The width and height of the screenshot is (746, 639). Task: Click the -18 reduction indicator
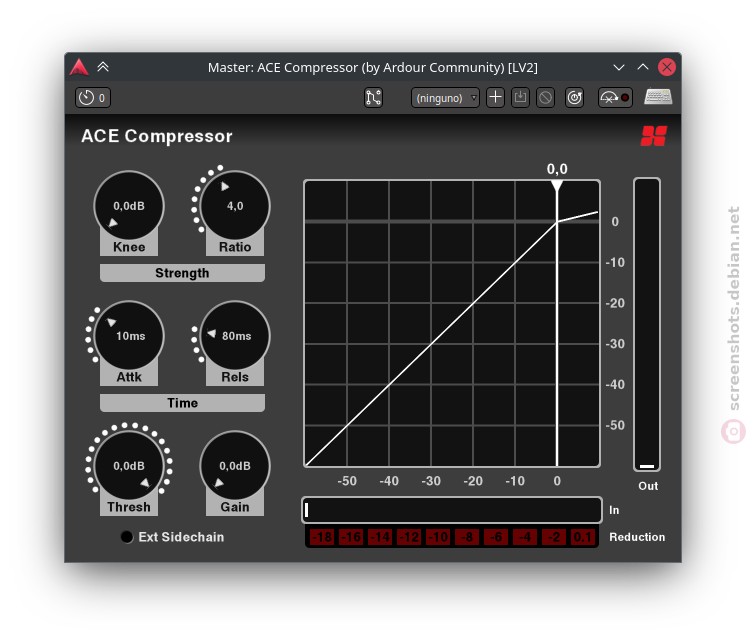321,537
